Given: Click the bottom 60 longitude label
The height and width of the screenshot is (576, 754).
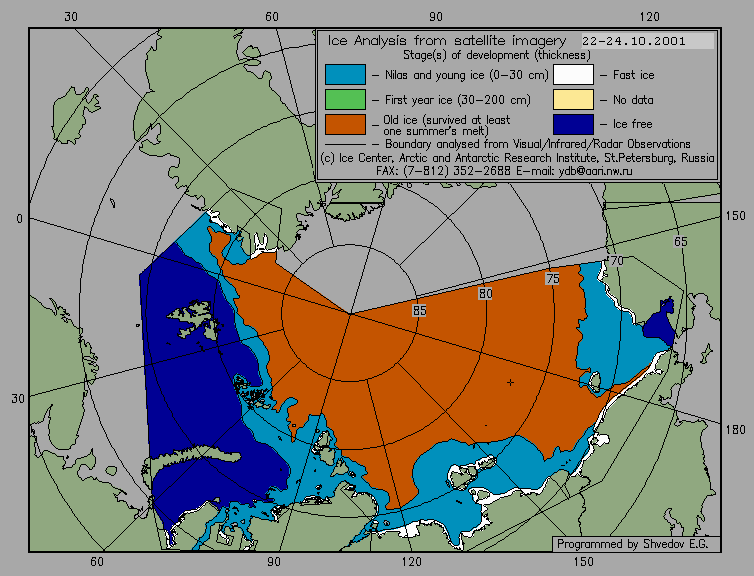Looking at the screenshot, I should (x=97, y=562).
